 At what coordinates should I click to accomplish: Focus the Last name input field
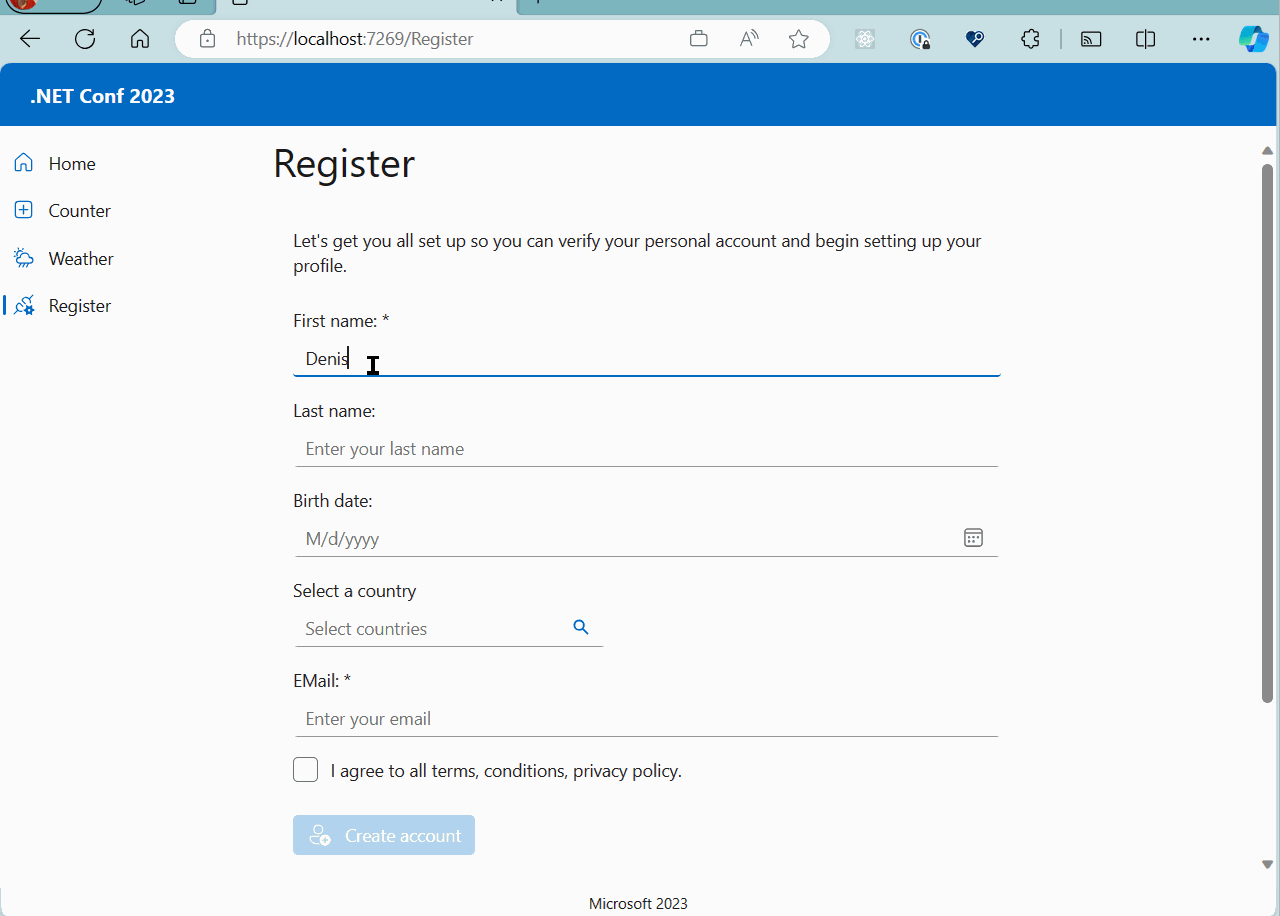pos(646,449)
